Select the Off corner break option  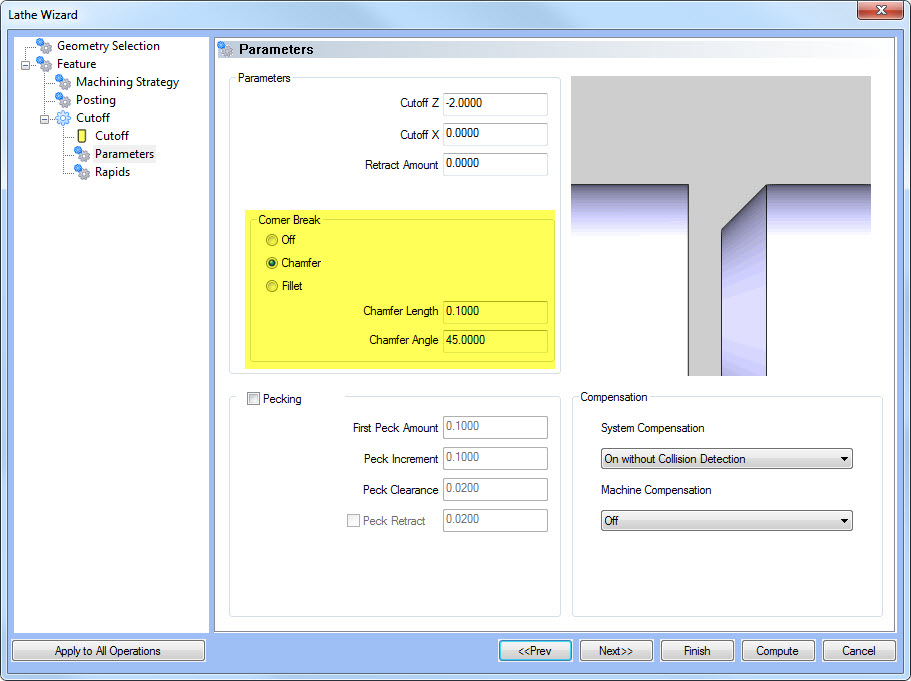coord(272,240)
